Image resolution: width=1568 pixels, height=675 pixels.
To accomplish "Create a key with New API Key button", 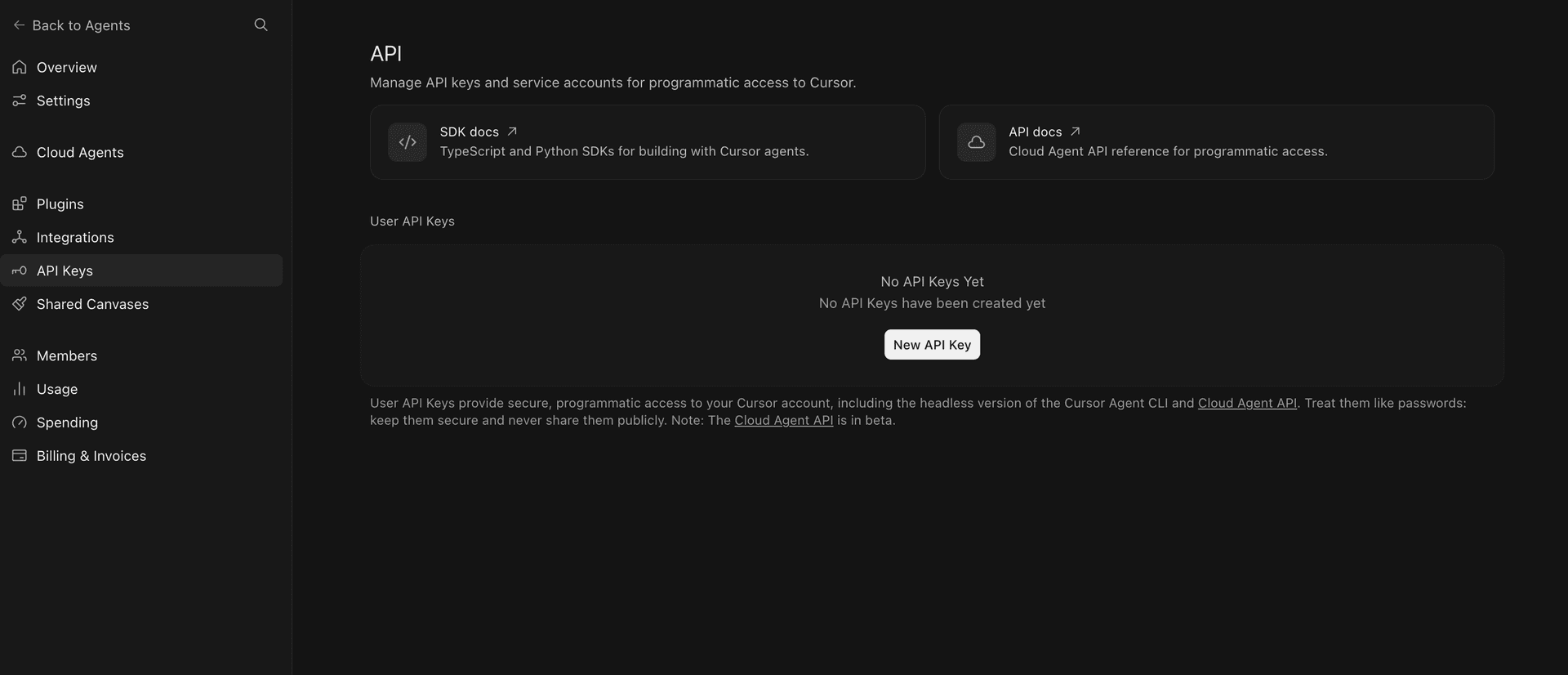I will (932, 345).
